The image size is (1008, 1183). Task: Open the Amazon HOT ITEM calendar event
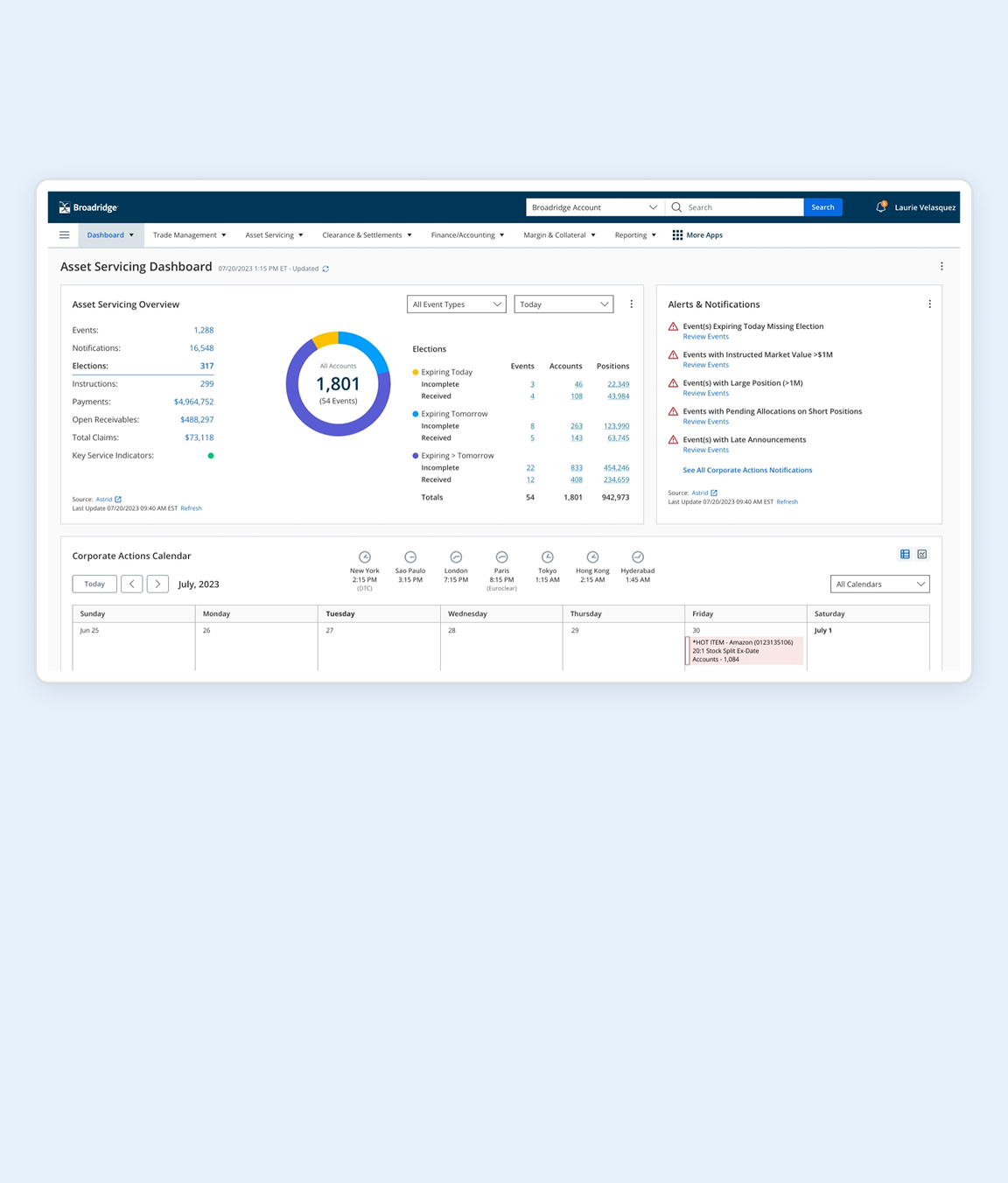(x=744, y=651)
